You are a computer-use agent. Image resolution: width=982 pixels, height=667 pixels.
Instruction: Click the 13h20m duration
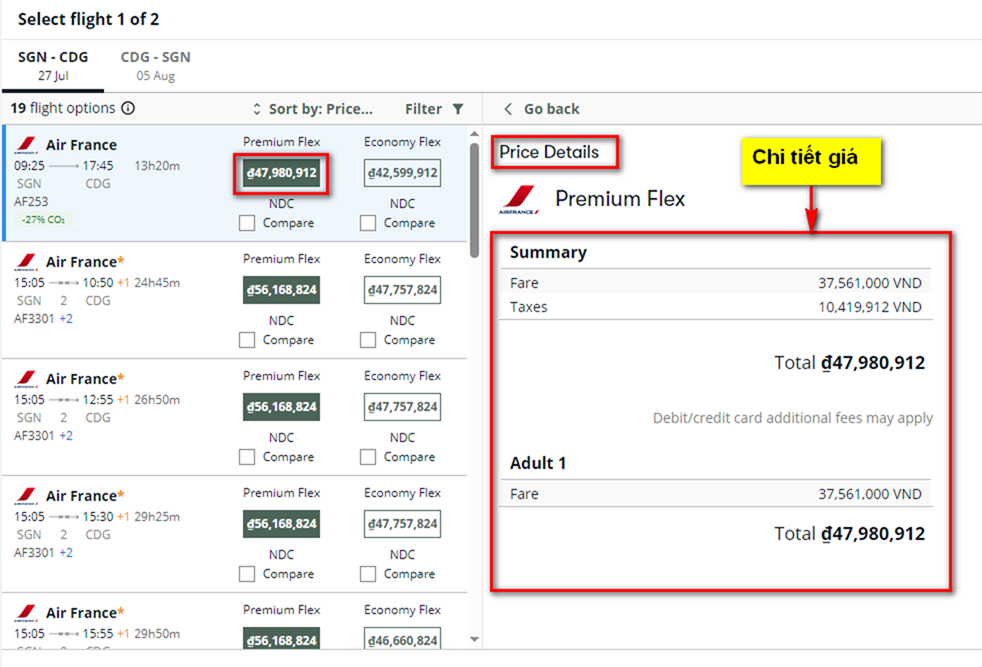click(157, 166)
